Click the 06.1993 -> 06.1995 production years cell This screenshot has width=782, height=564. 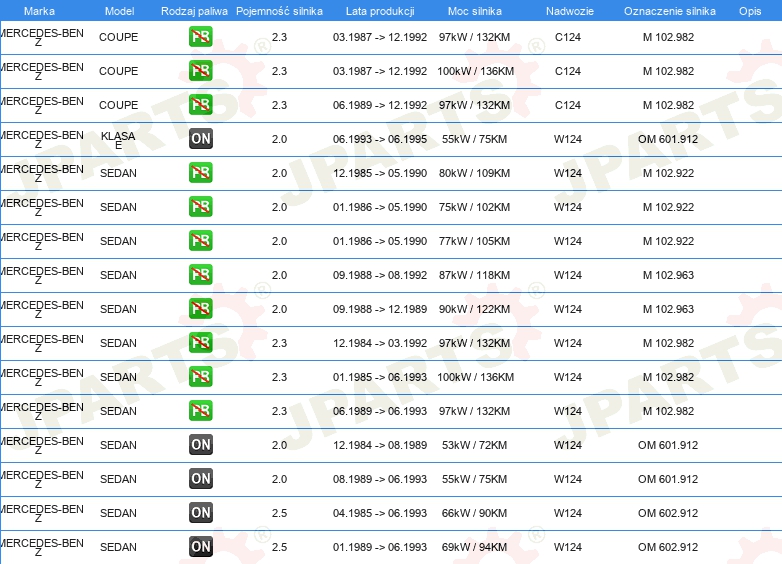click(380, 139)
